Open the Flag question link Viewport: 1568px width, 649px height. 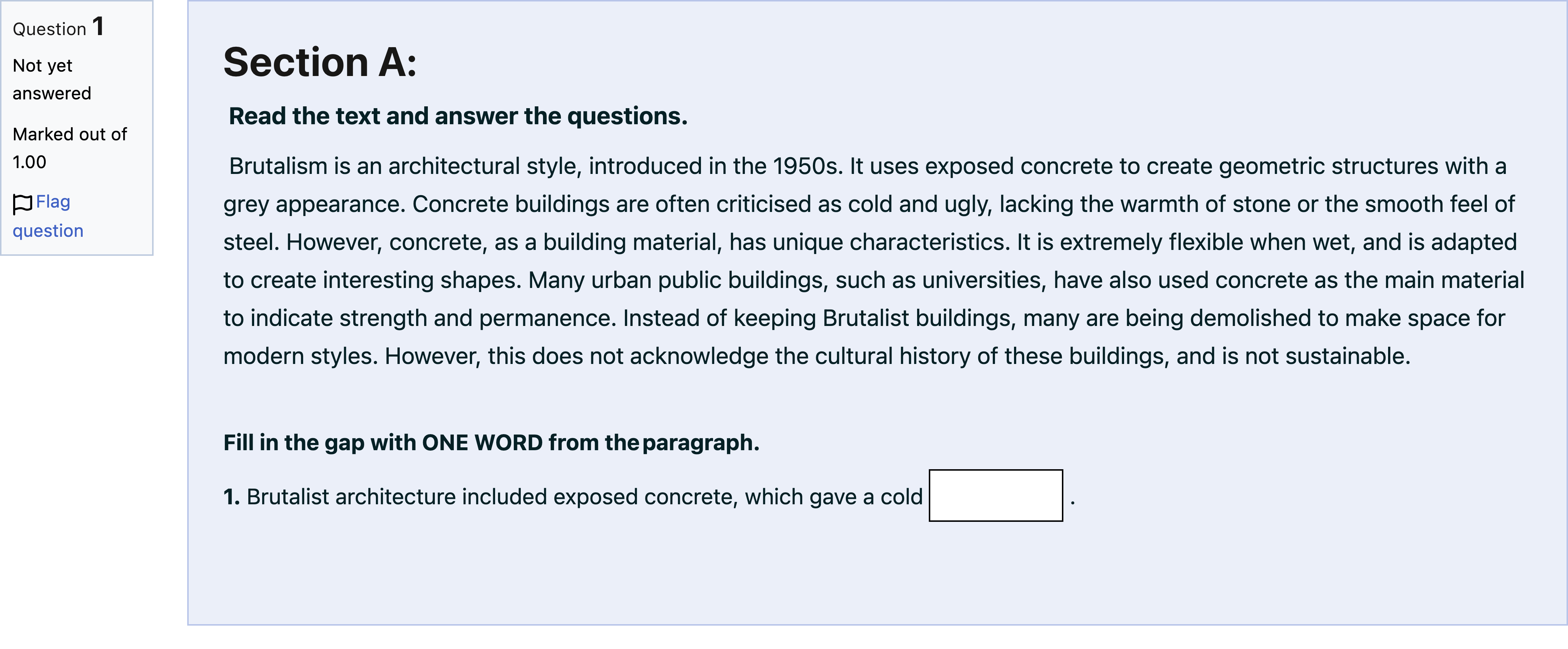point(48,216)
